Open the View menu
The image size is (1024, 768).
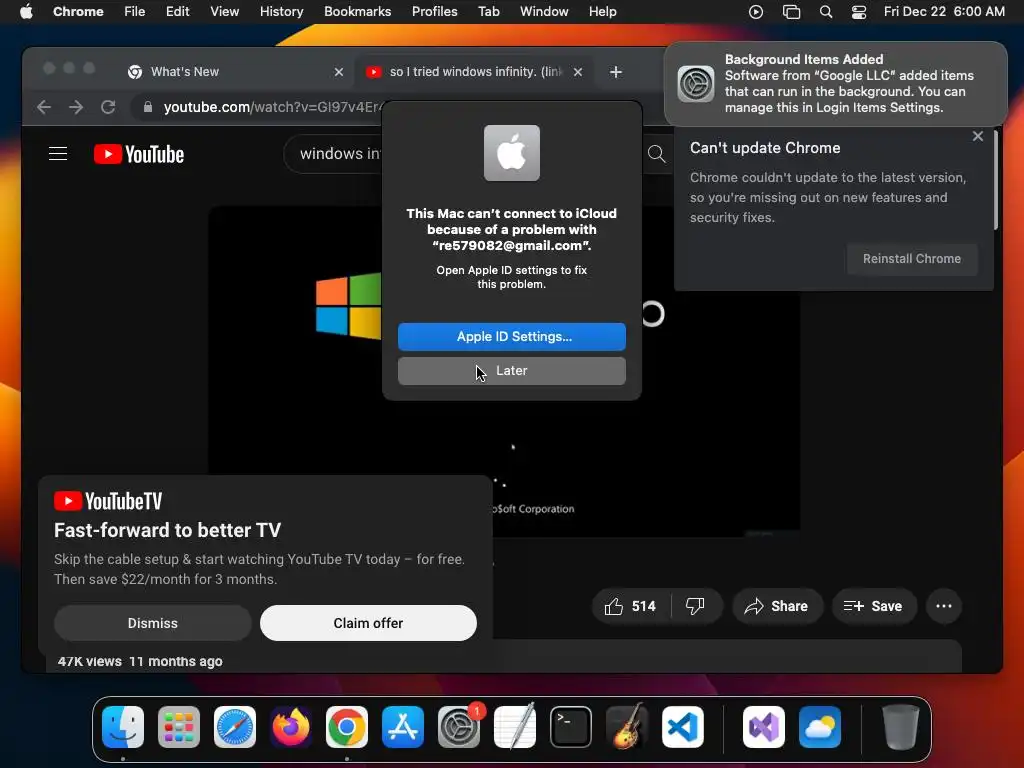point(225,12)
